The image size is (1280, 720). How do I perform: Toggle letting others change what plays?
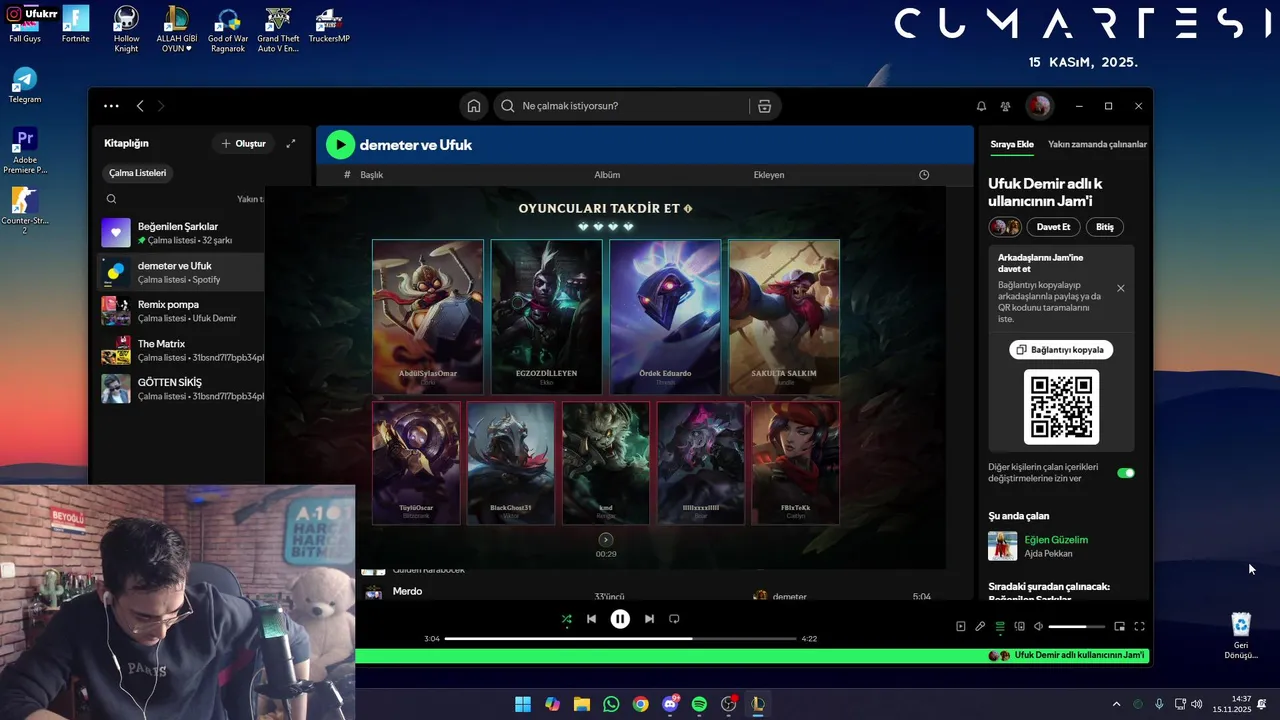coord(1126,473)
